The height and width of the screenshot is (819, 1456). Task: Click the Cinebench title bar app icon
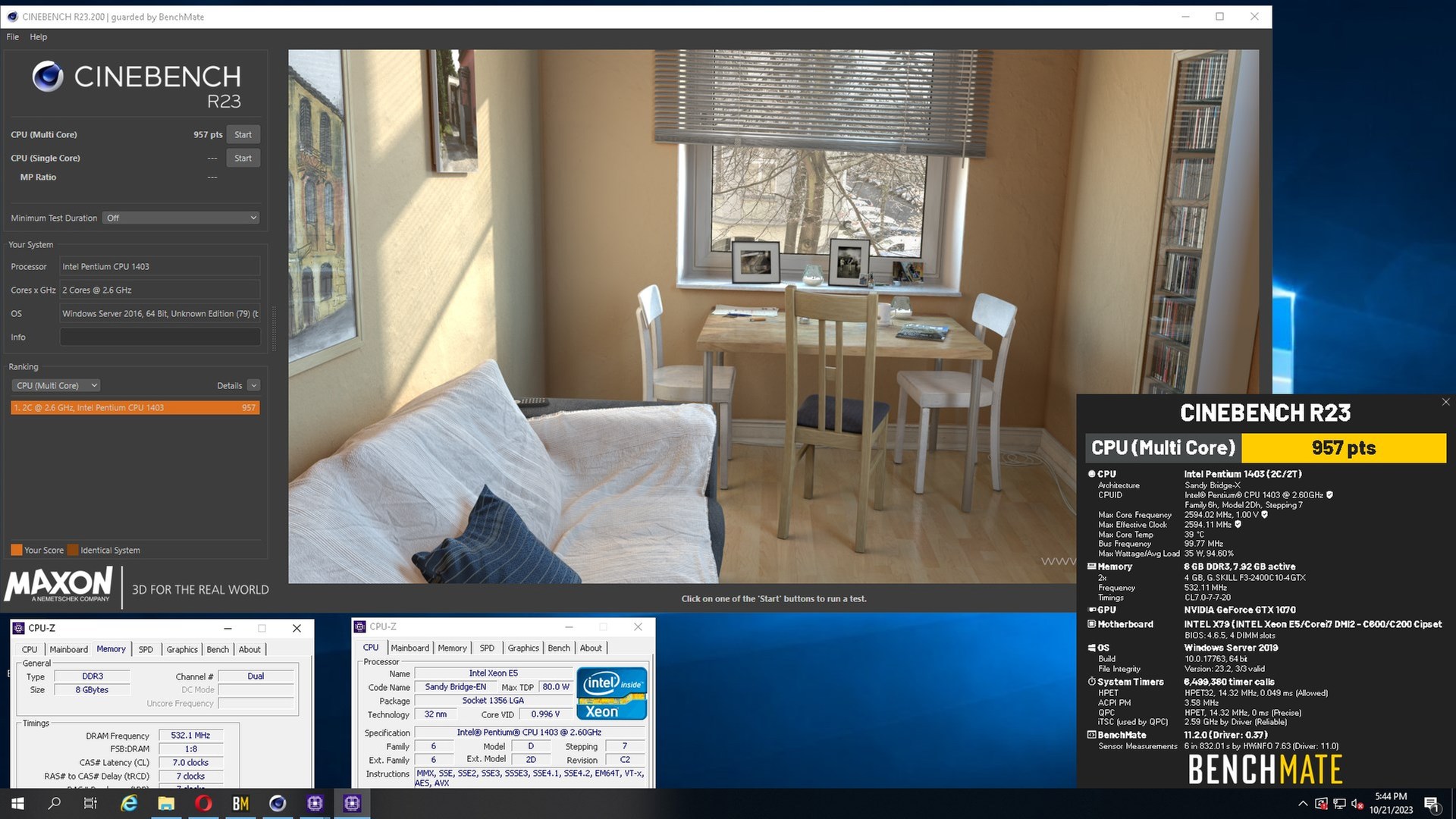tap(12, 16)
